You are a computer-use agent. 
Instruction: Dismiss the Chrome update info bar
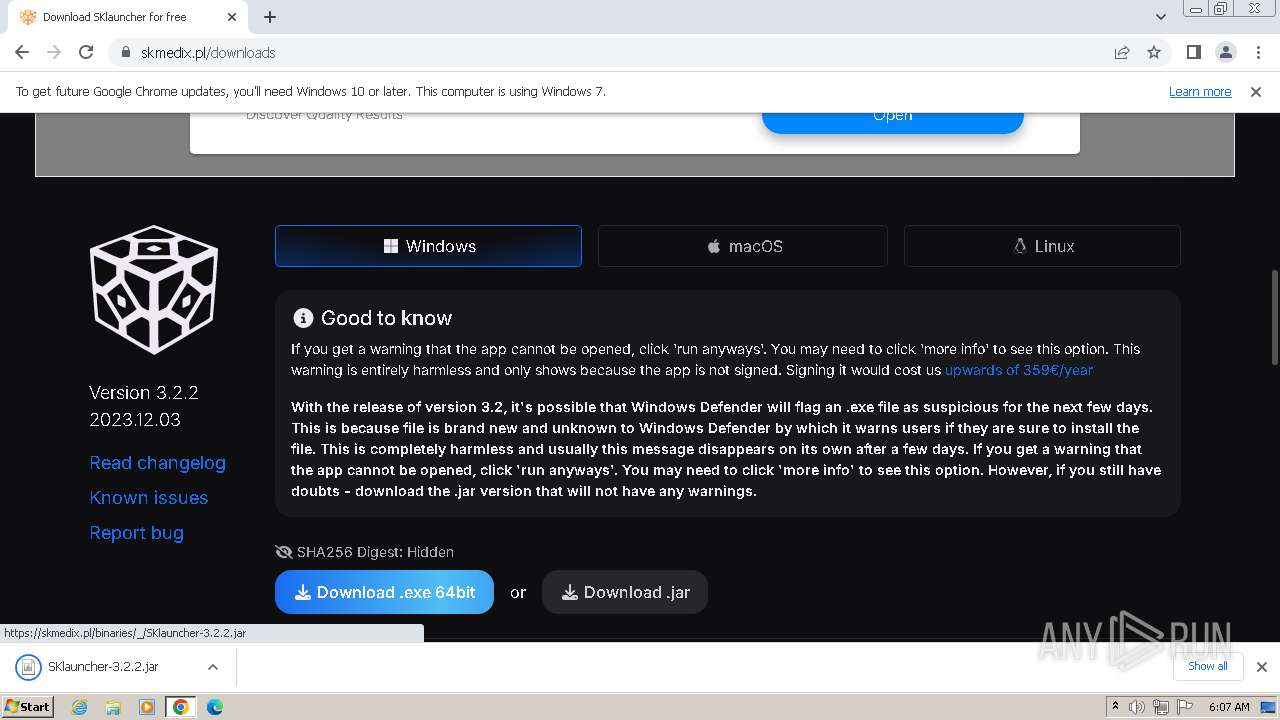[1256, 91]
